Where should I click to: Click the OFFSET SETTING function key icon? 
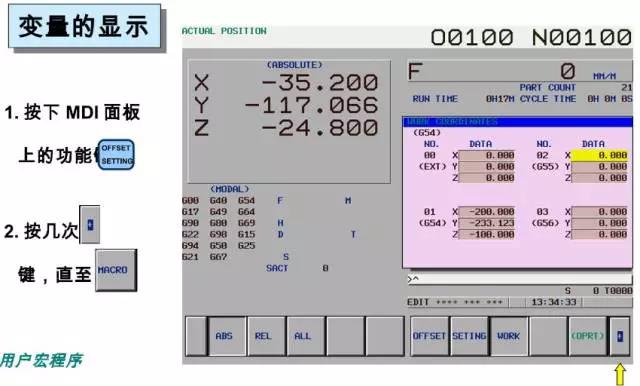pyautogui.click(x=116, y=155)
